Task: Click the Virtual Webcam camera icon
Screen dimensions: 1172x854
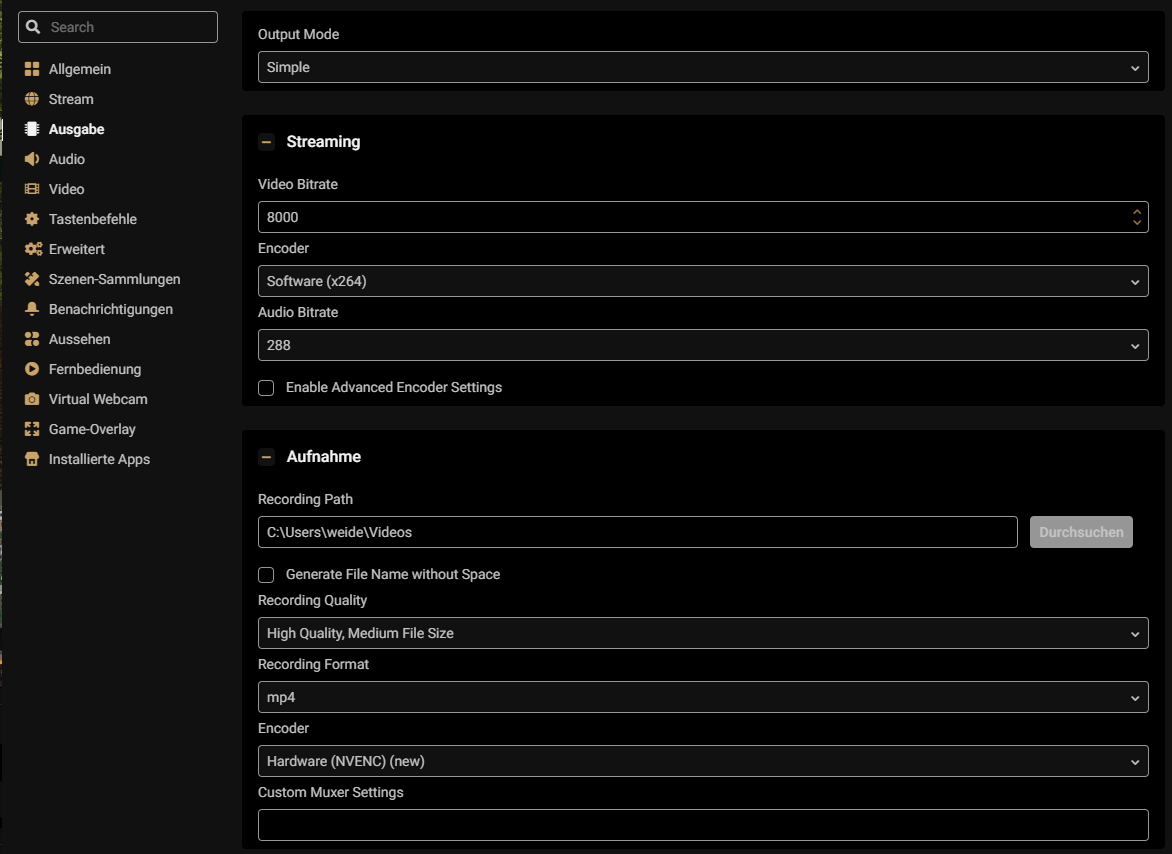Action: (x=31, y=399)
